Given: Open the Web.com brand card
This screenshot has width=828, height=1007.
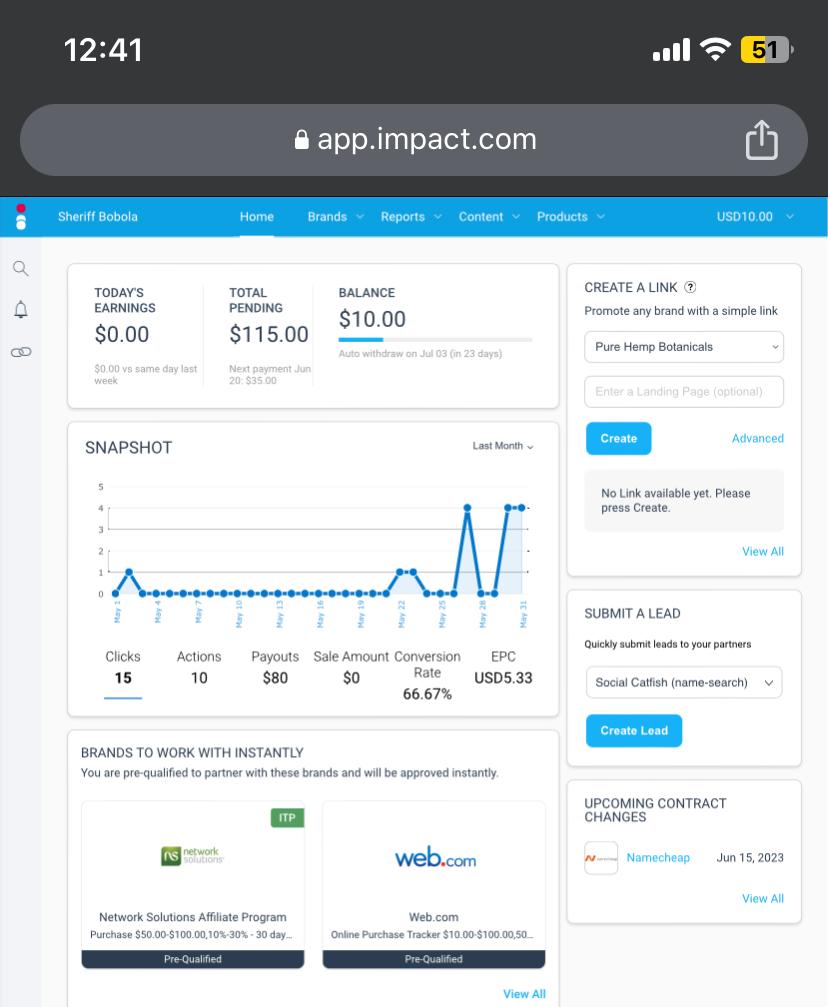Looking at the screenshot, I should click(x=434, y=885).
